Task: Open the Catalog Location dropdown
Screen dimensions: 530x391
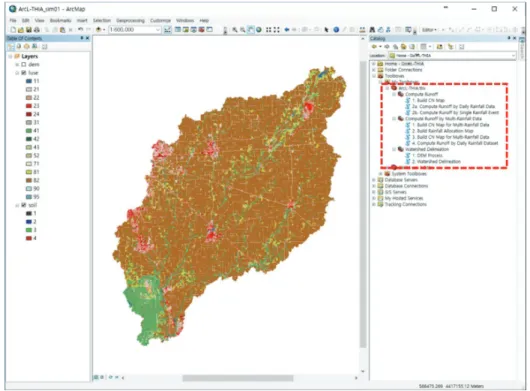Action: [513, 55]
